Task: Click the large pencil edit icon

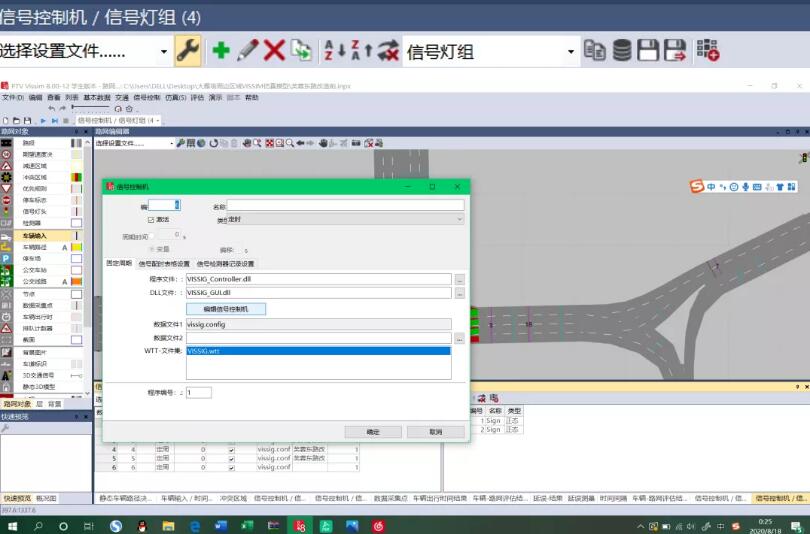Action: click(248, 51)
